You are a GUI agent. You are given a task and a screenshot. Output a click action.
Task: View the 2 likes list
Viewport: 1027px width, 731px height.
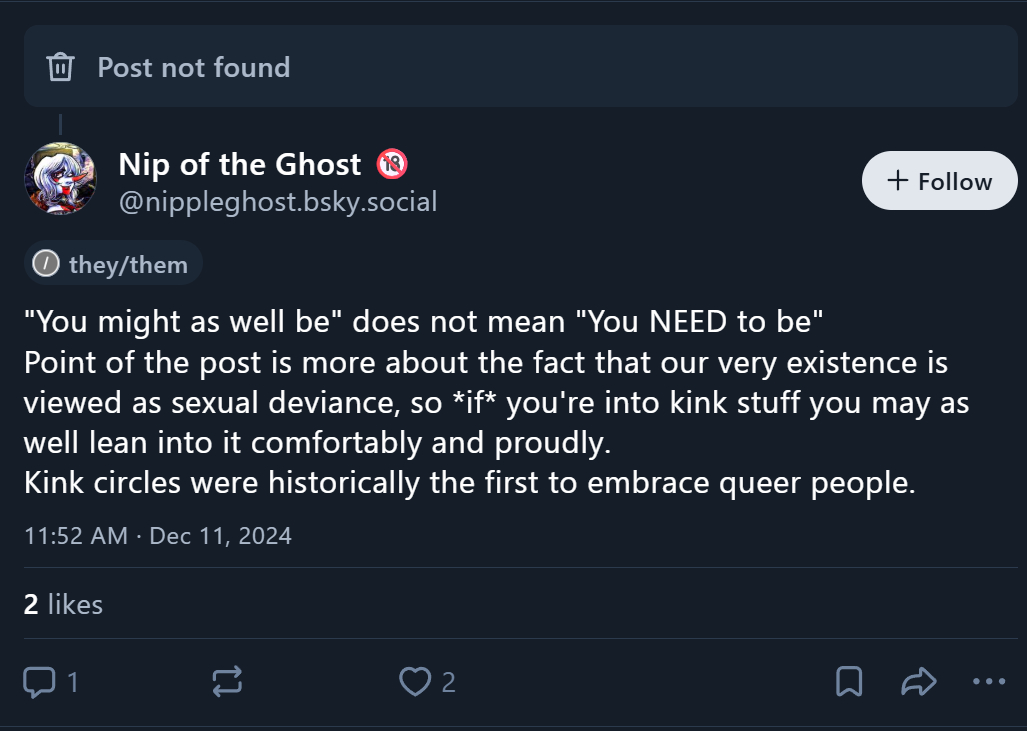63,604
